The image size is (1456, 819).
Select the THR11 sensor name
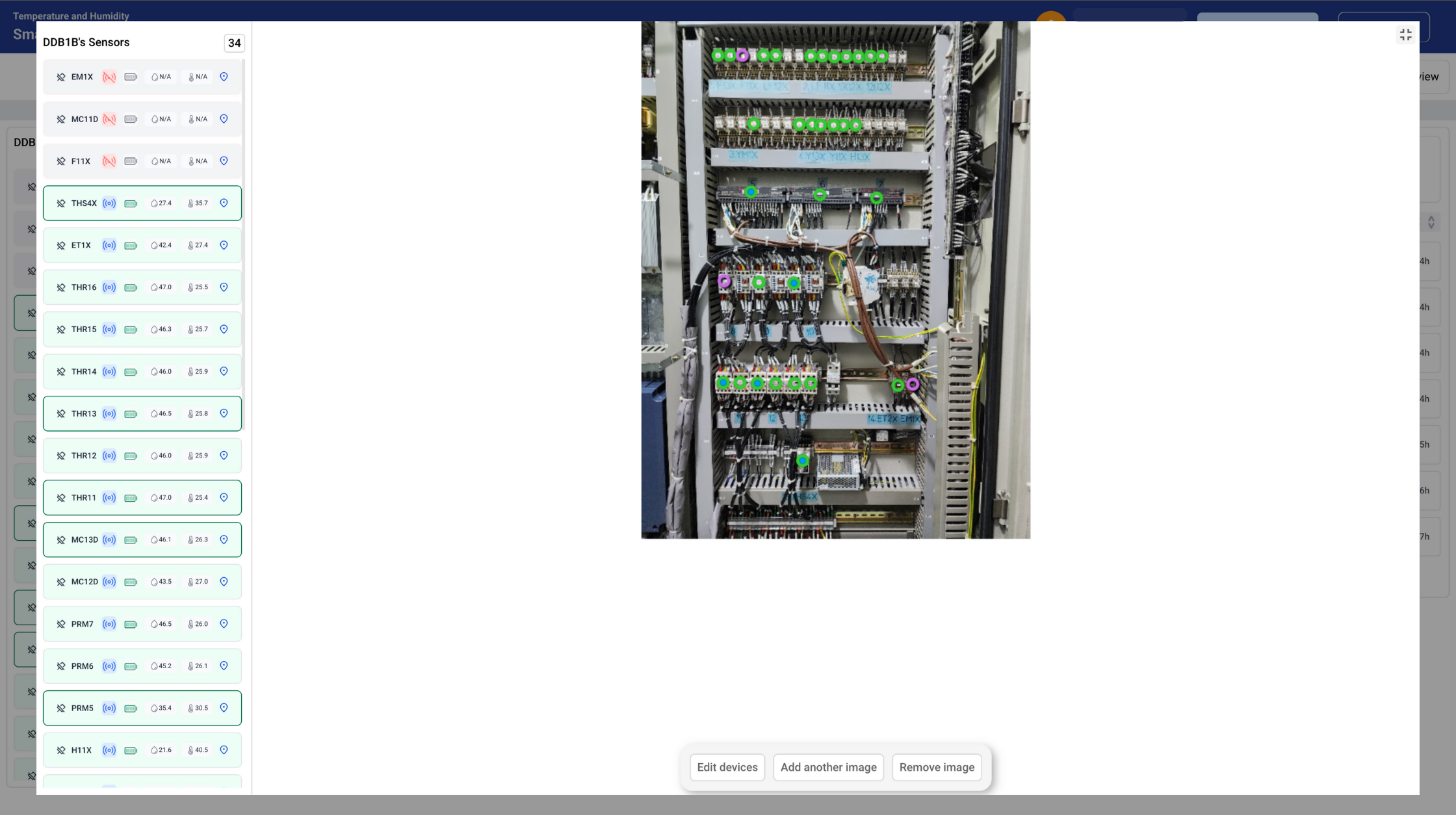pos(84,499)
